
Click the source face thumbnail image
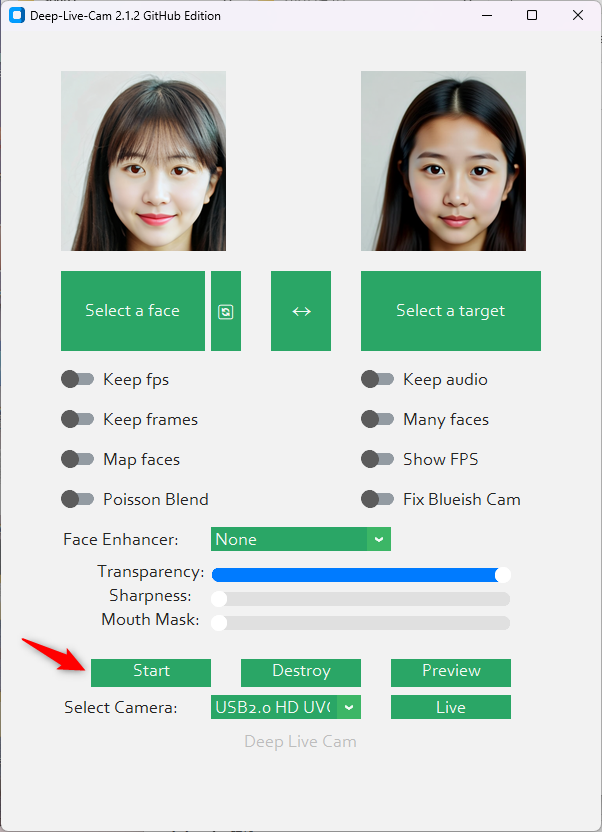click(x=143, y=161)
